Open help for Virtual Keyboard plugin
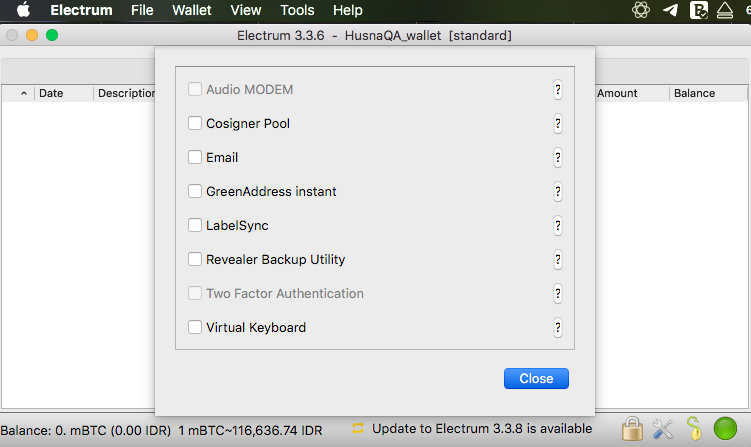This screenshot has width=751, height=447. pyautogui.click(x=558, y=328)
